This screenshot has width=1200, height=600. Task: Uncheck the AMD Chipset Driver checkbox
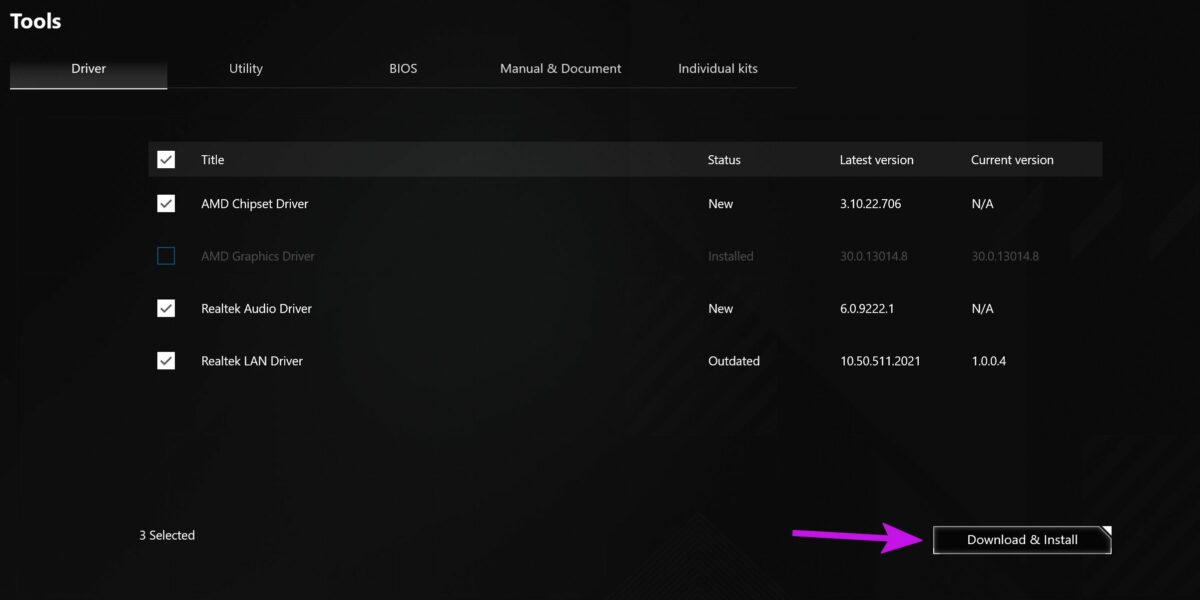(x=166, y=204)
